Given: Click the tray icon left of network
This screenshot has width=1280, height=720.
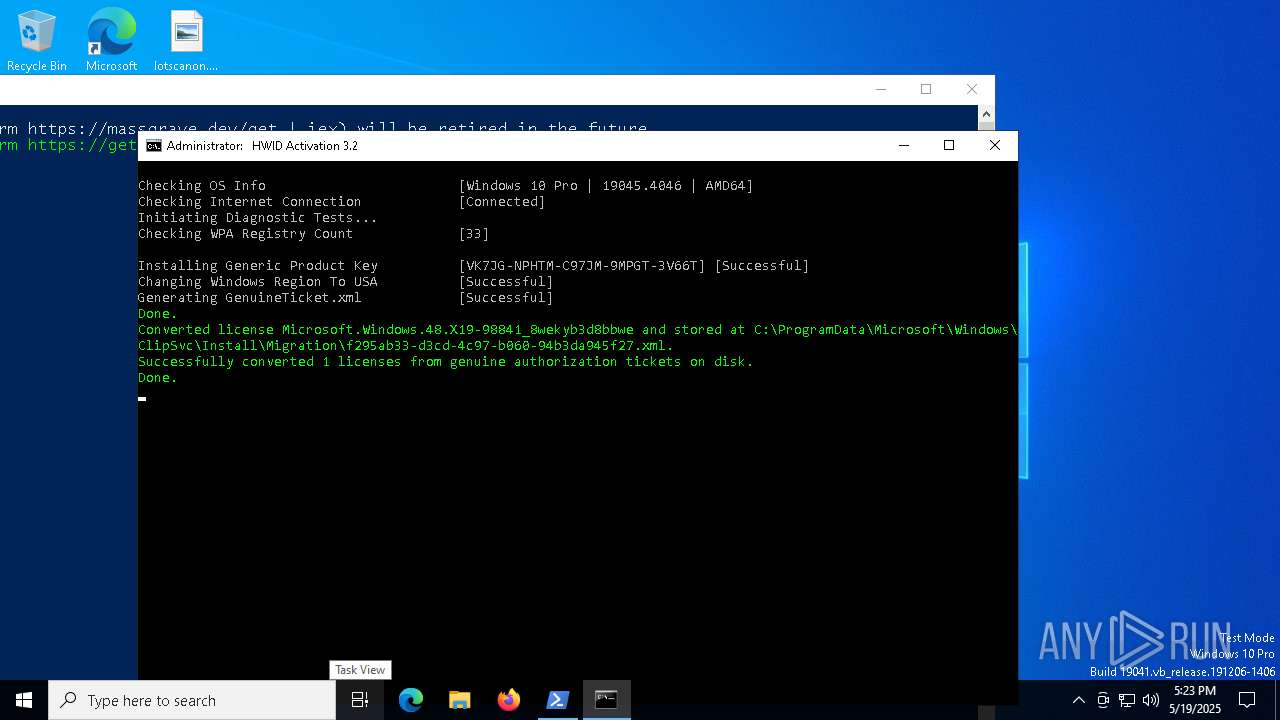Looking at the screenshot, I should pos(1103,700).
